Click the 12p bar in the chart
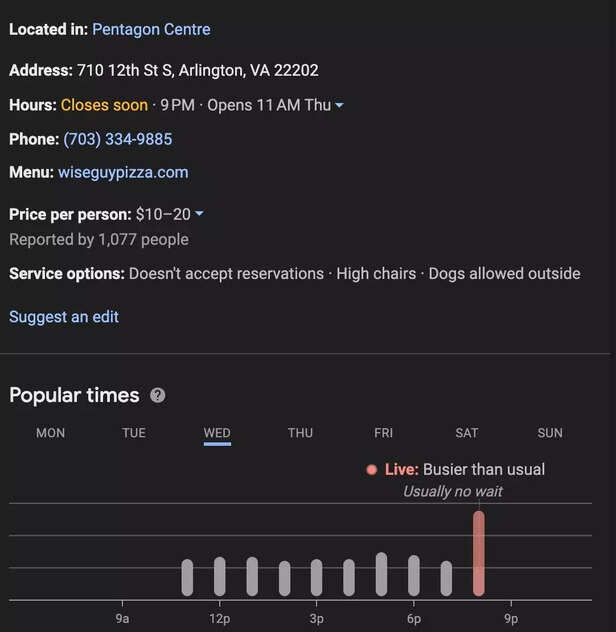 coord(220,577)
